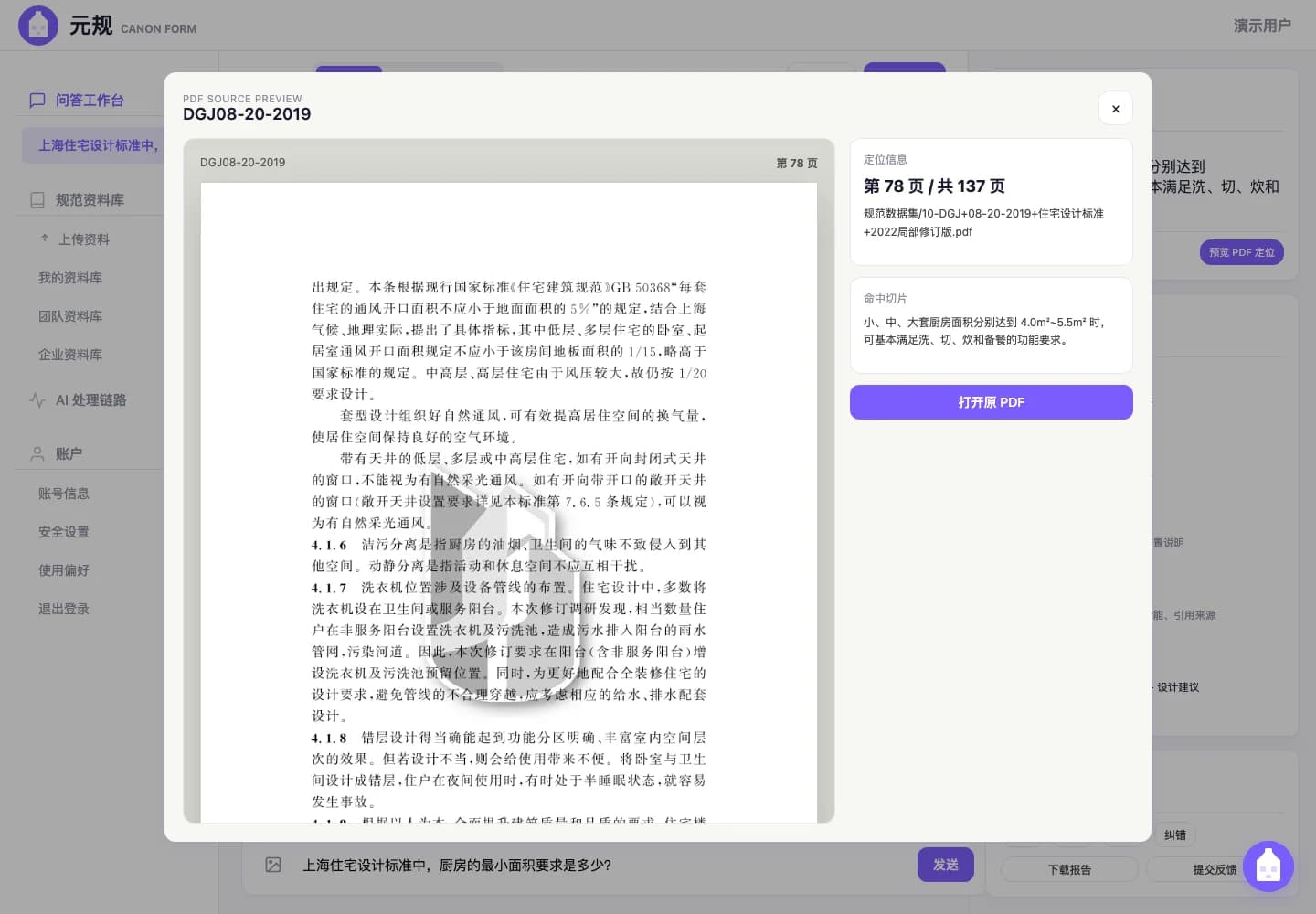1316x914 pixels.
Task: Open 规范资料库 section in sidebar
Action: point(90,200)
